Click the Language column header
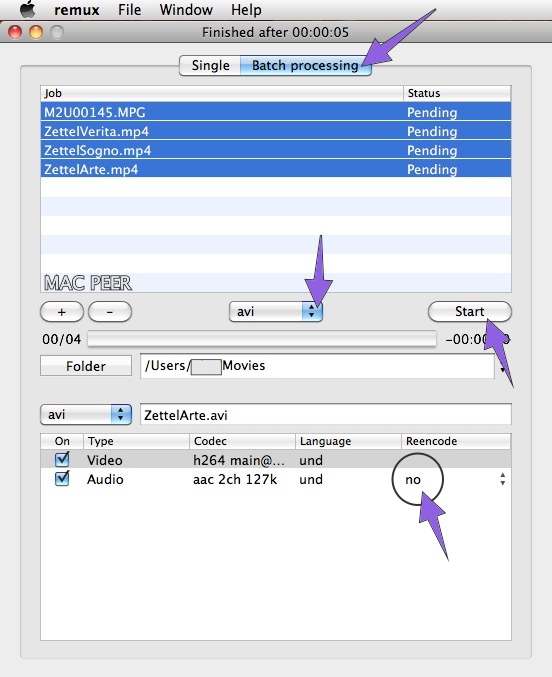This screenshot has width=552, height=677. [x=349, y=441]
